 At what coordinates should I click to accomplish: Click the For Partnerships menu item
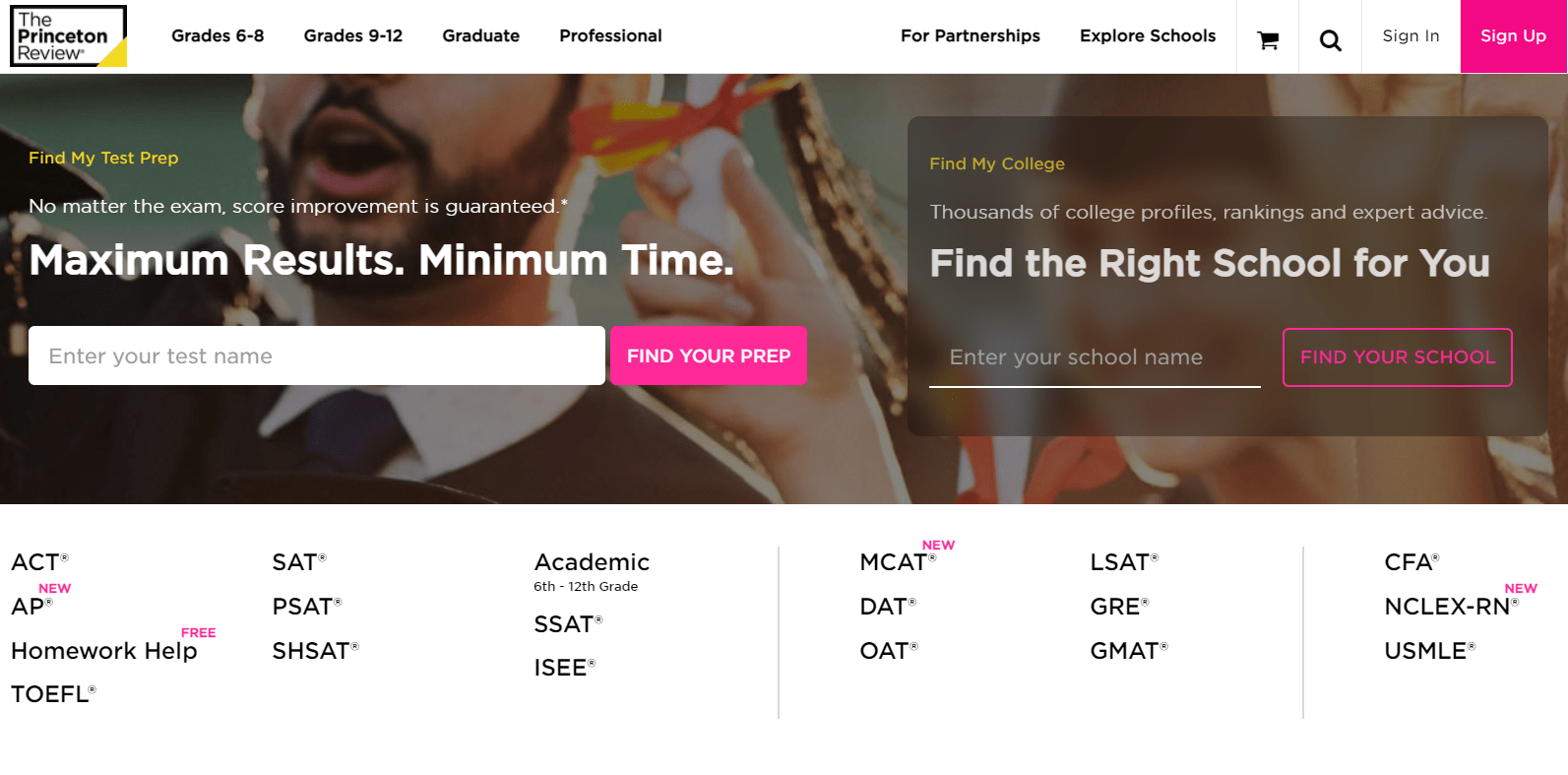971,35
